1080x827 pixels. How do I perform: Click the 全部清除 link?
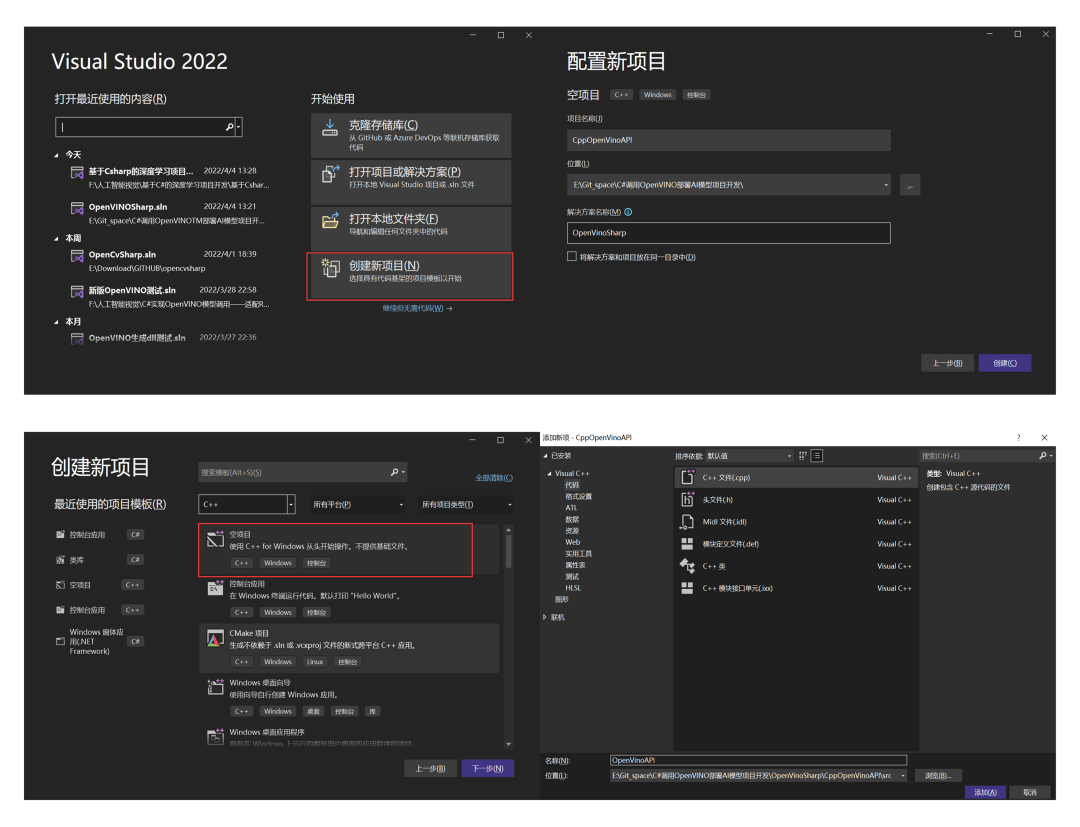(x=494, y=478)
